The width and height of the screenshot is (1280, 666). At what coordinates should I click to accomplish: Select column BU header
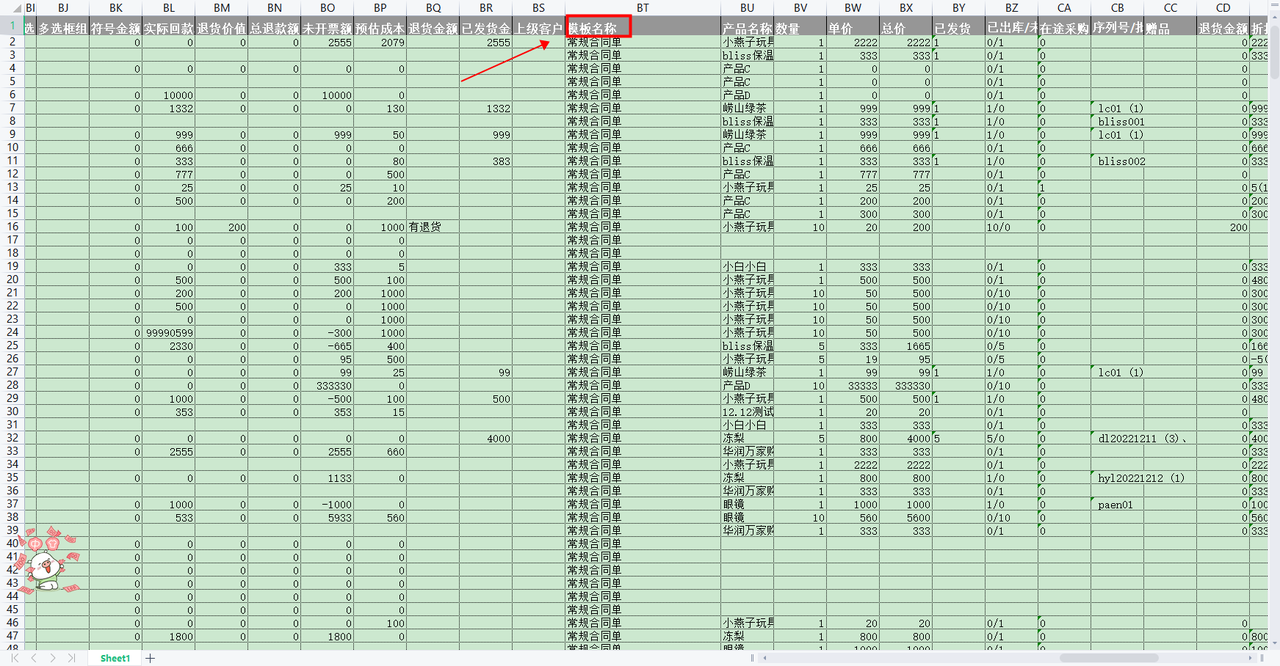(x=747, y=8)
